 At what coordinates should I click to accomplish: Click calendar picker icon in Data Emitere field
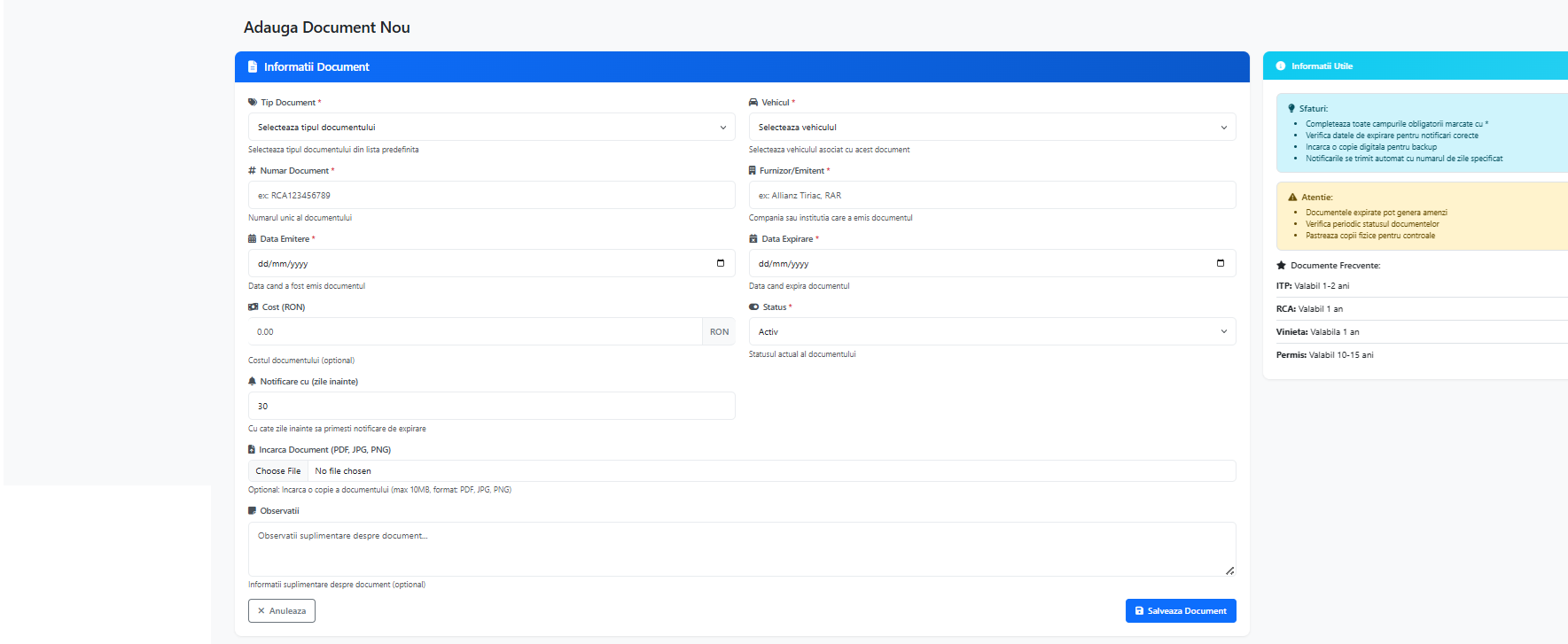(720, 263)
